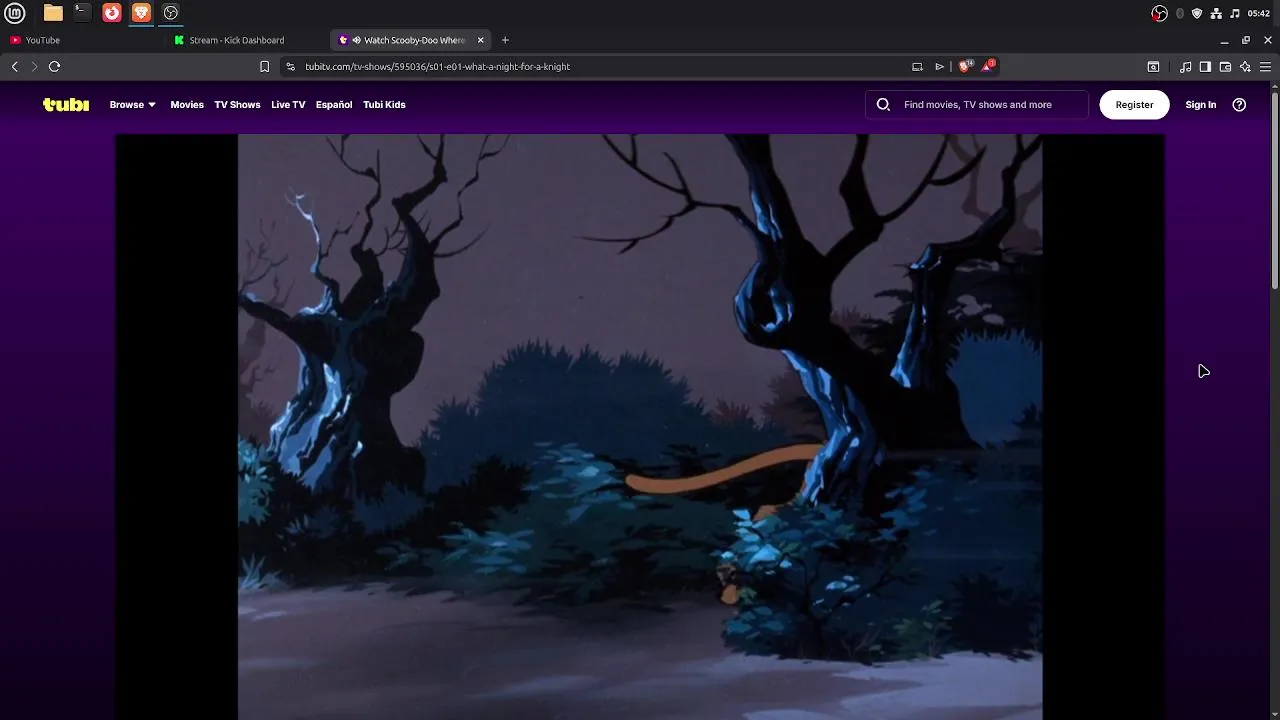Open the Leo AI sparkle icon
This screenshot has width=1280, height=720.
(x=1245, y=67)
